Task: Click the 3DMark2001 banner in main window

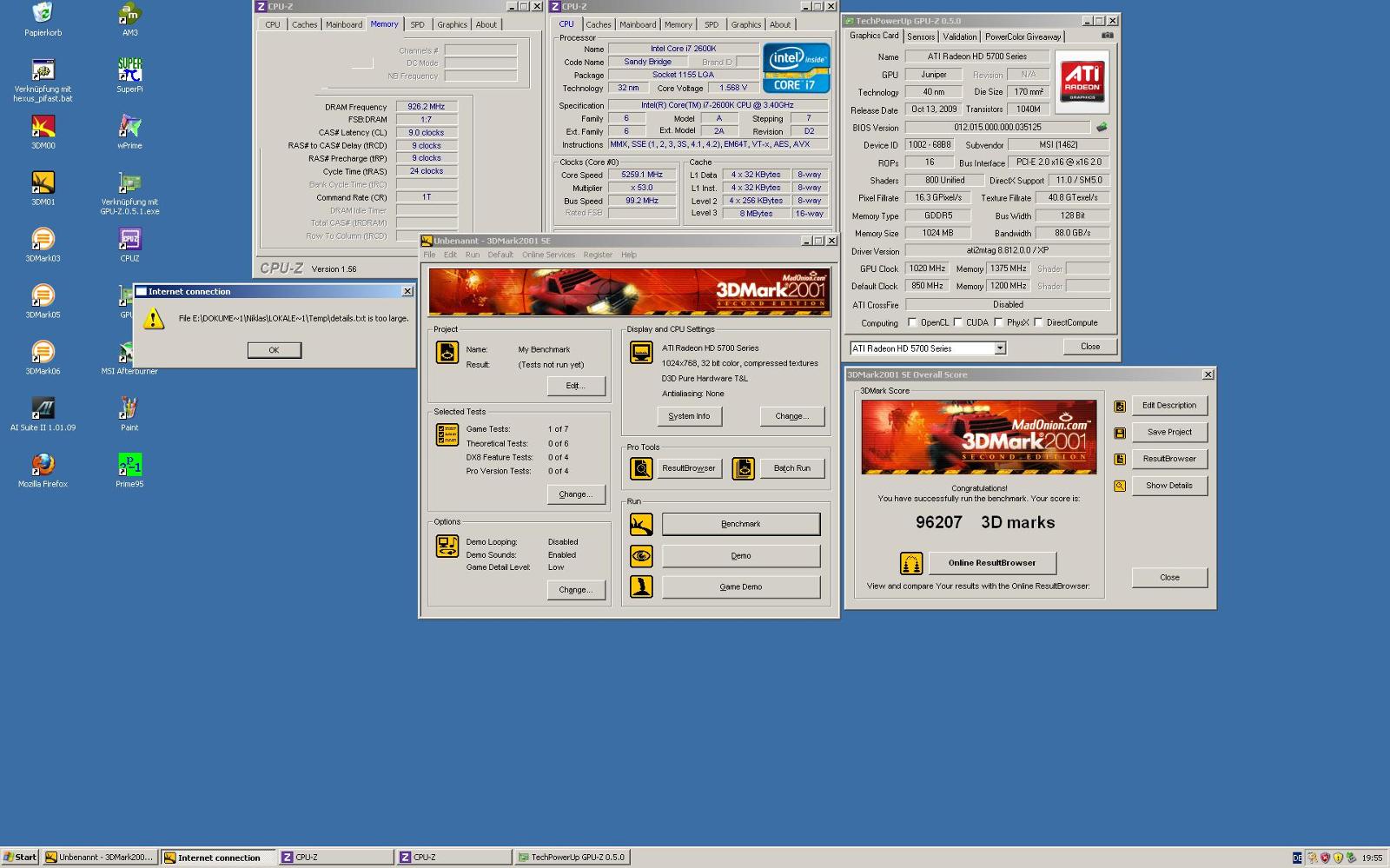Action: pos(630,291)
